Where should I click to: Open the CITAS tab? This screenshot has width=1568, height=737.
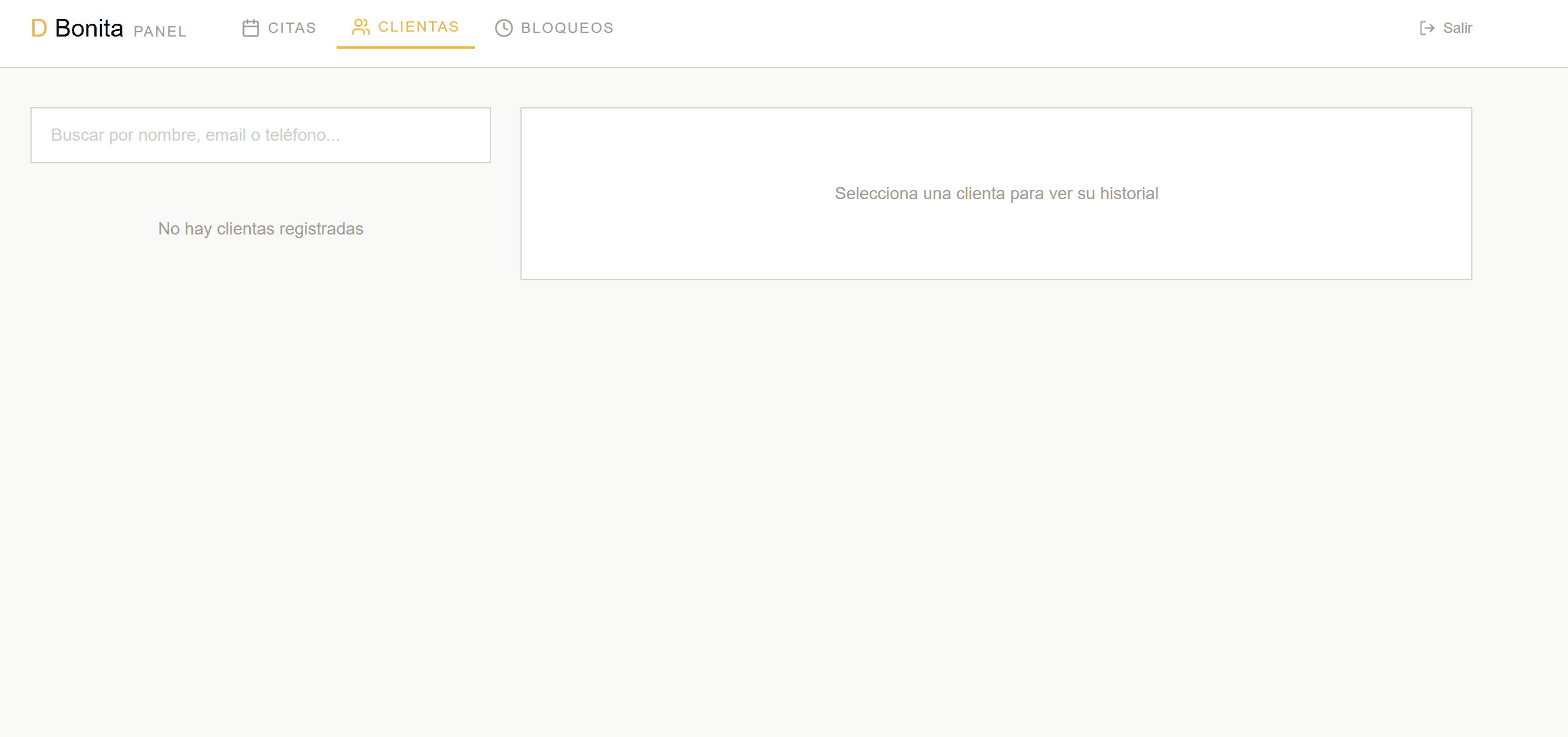coord(279,28)
